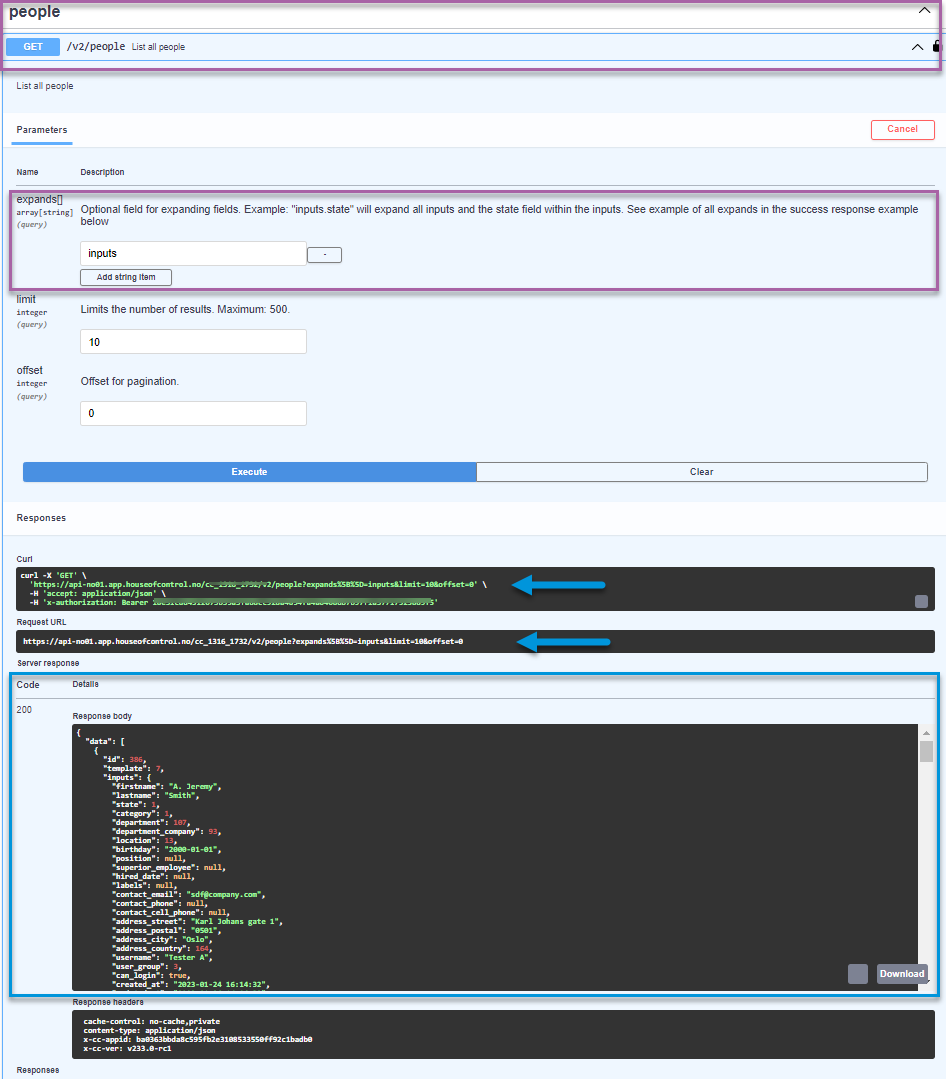Open the /v2/people endpoint path
Screen dimensions: 946x1079
click(96, 47)
